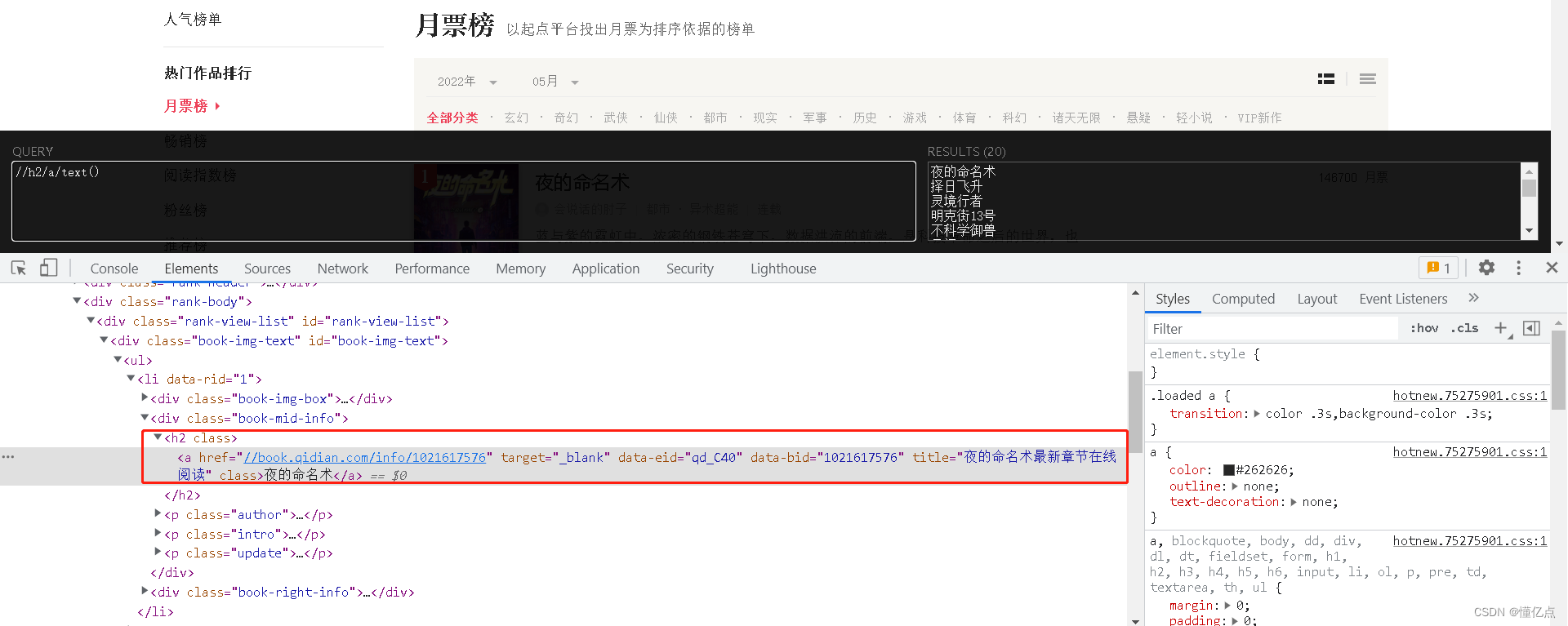Open the Lighthouse tab

click(x=783, y=269)
